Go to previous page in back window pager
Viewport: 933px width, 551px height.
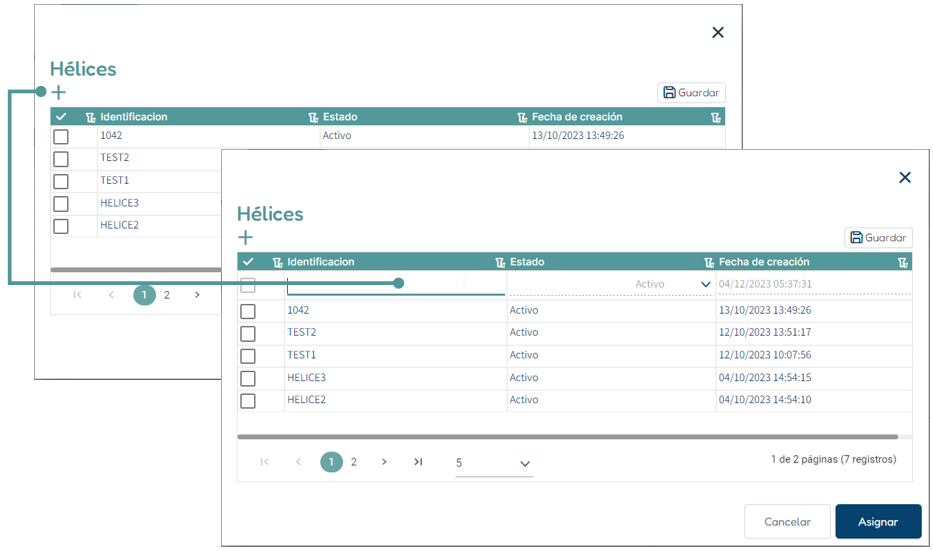click(x=111, y=295)
